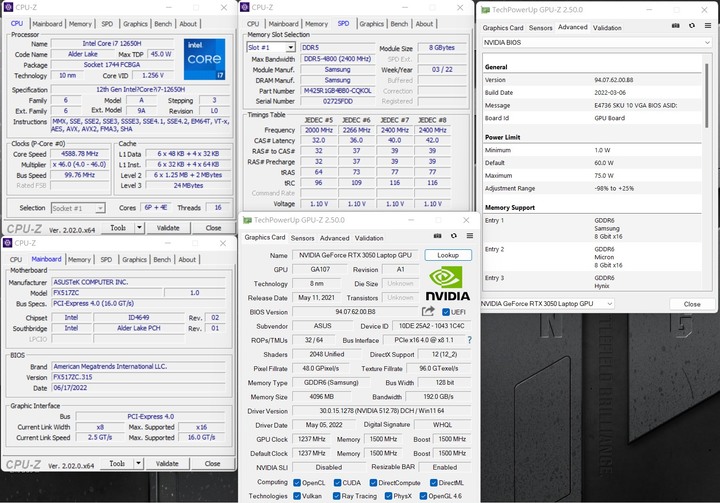The image size is (720, 503).
Task: Open the Memory tab in CPU-Z SPD window
Action: (x=316, y=24)
